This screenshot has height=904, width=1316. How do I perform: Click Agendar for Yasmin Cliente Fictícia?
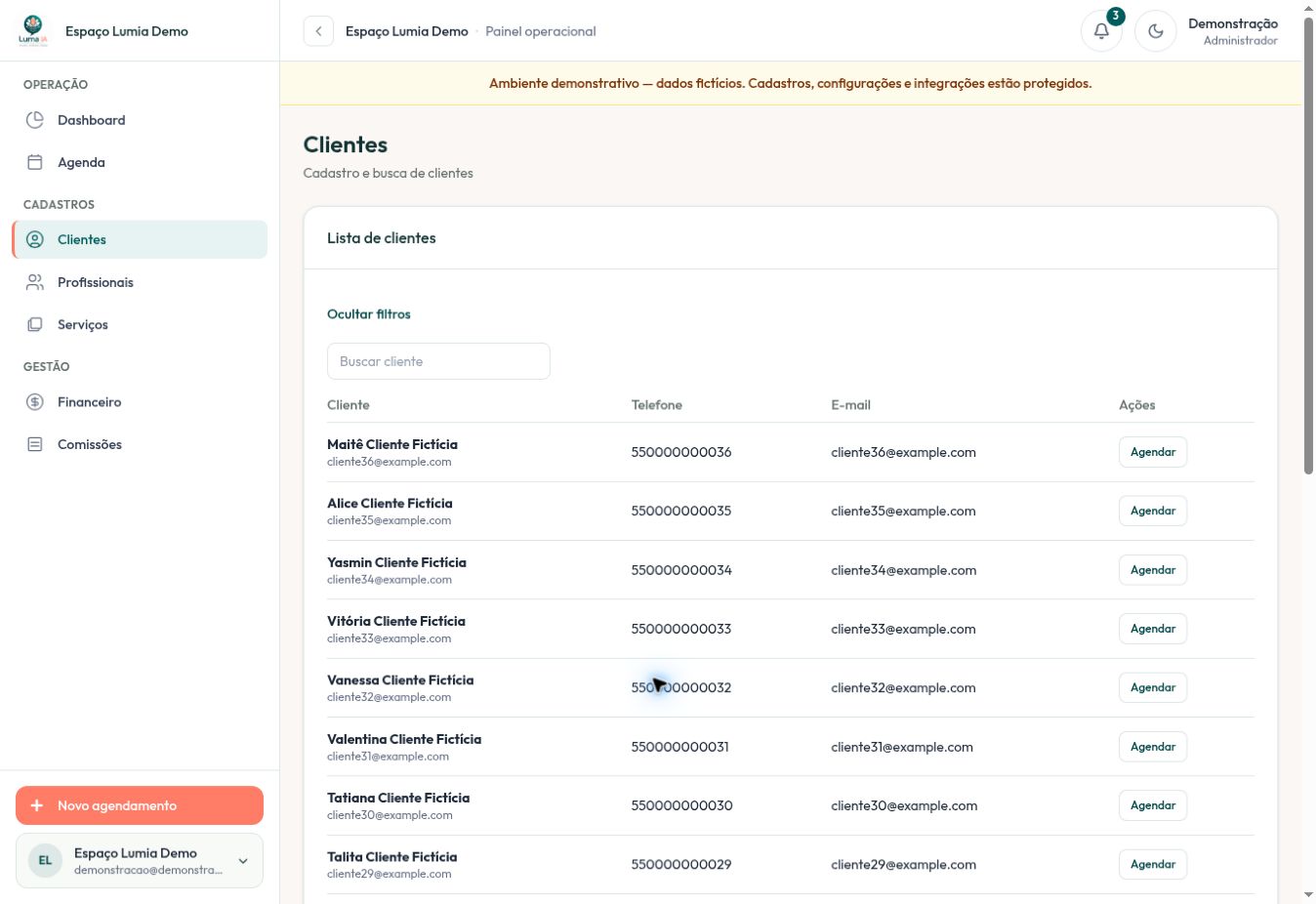pyautogui.click(x=1153, y=570)
